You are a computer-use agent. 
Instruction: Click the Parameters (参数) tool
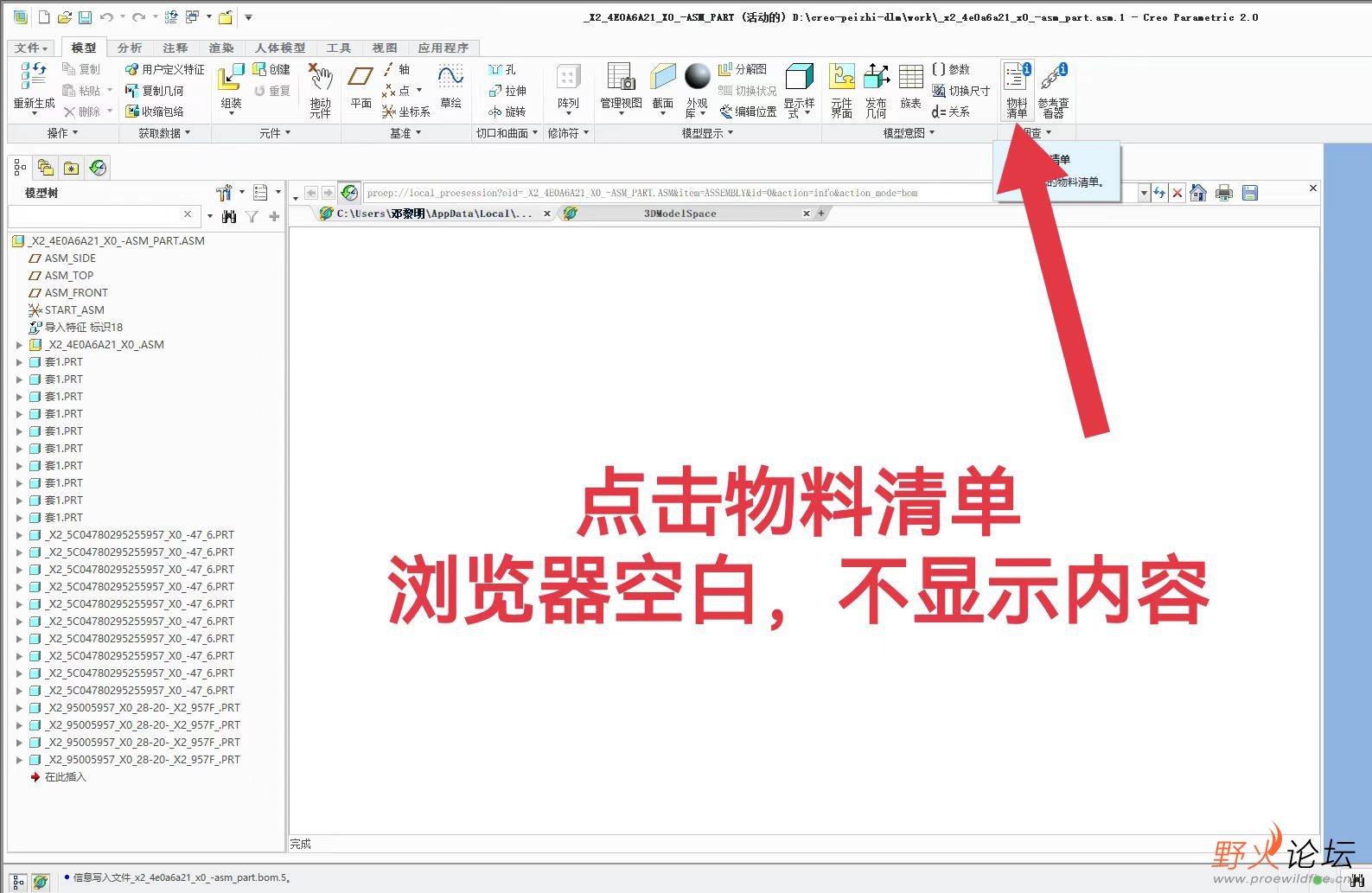tap(951, 69)
